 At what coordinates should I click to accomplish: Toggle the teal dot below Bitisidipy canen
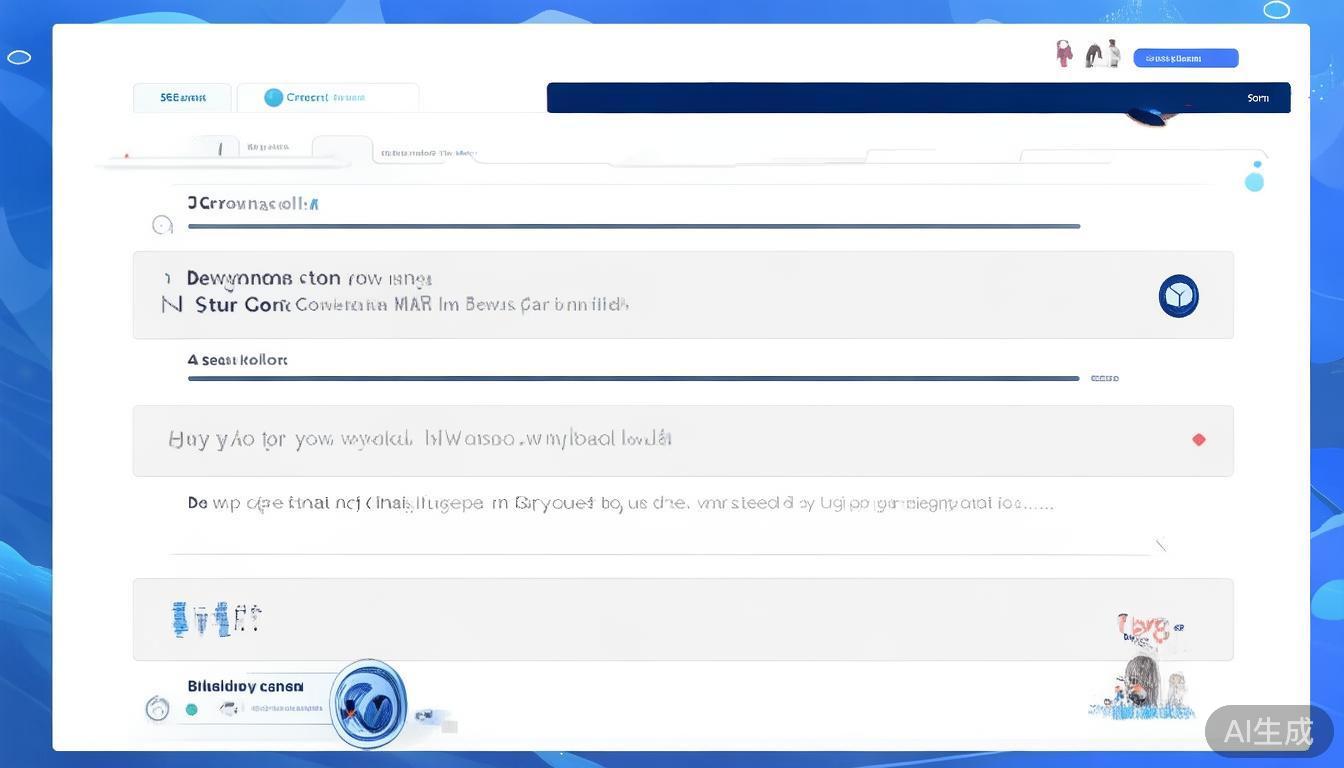[x=191, y=709]
